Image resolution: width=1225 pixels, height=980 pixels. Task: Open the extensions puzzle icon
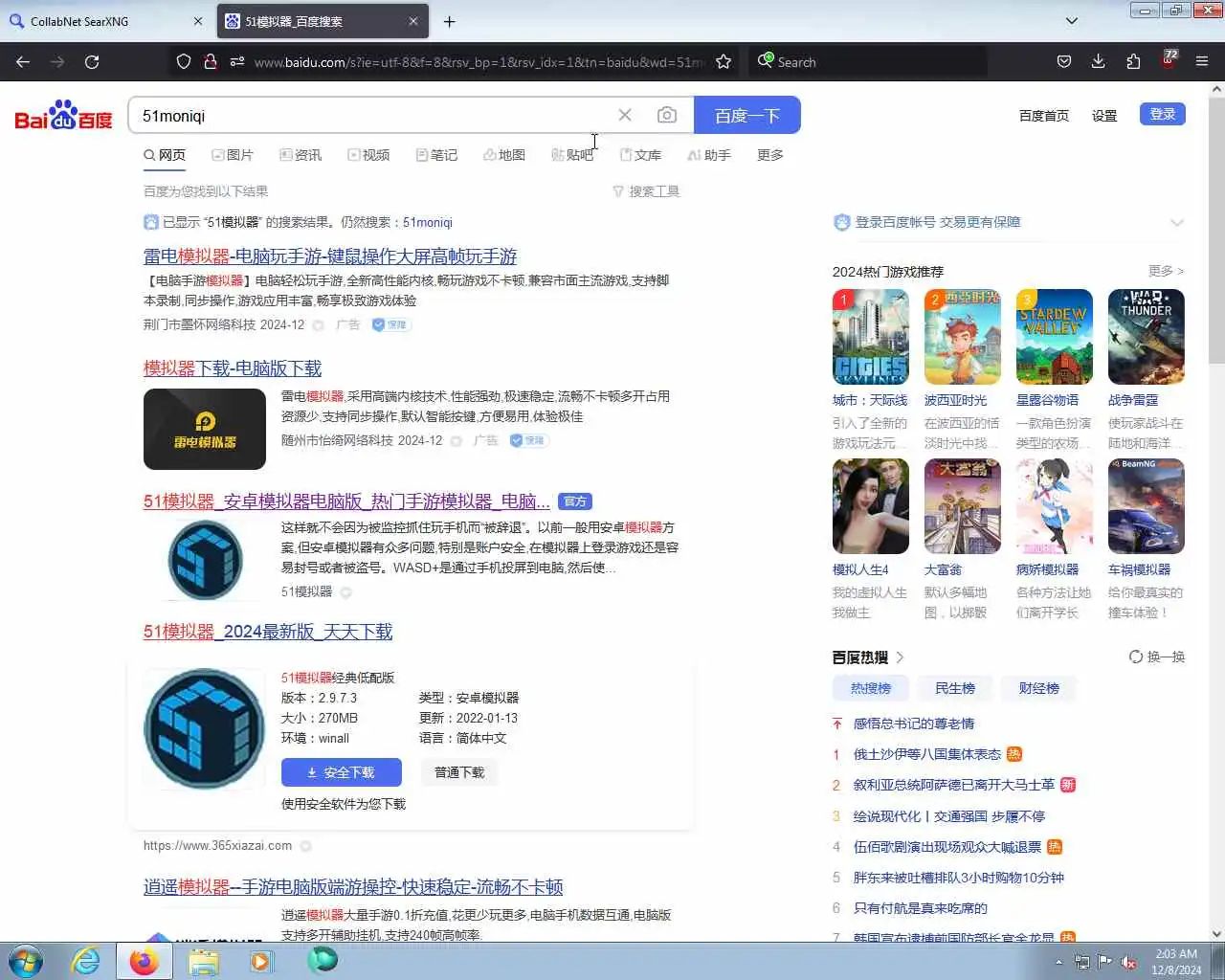click(1133, 61)
